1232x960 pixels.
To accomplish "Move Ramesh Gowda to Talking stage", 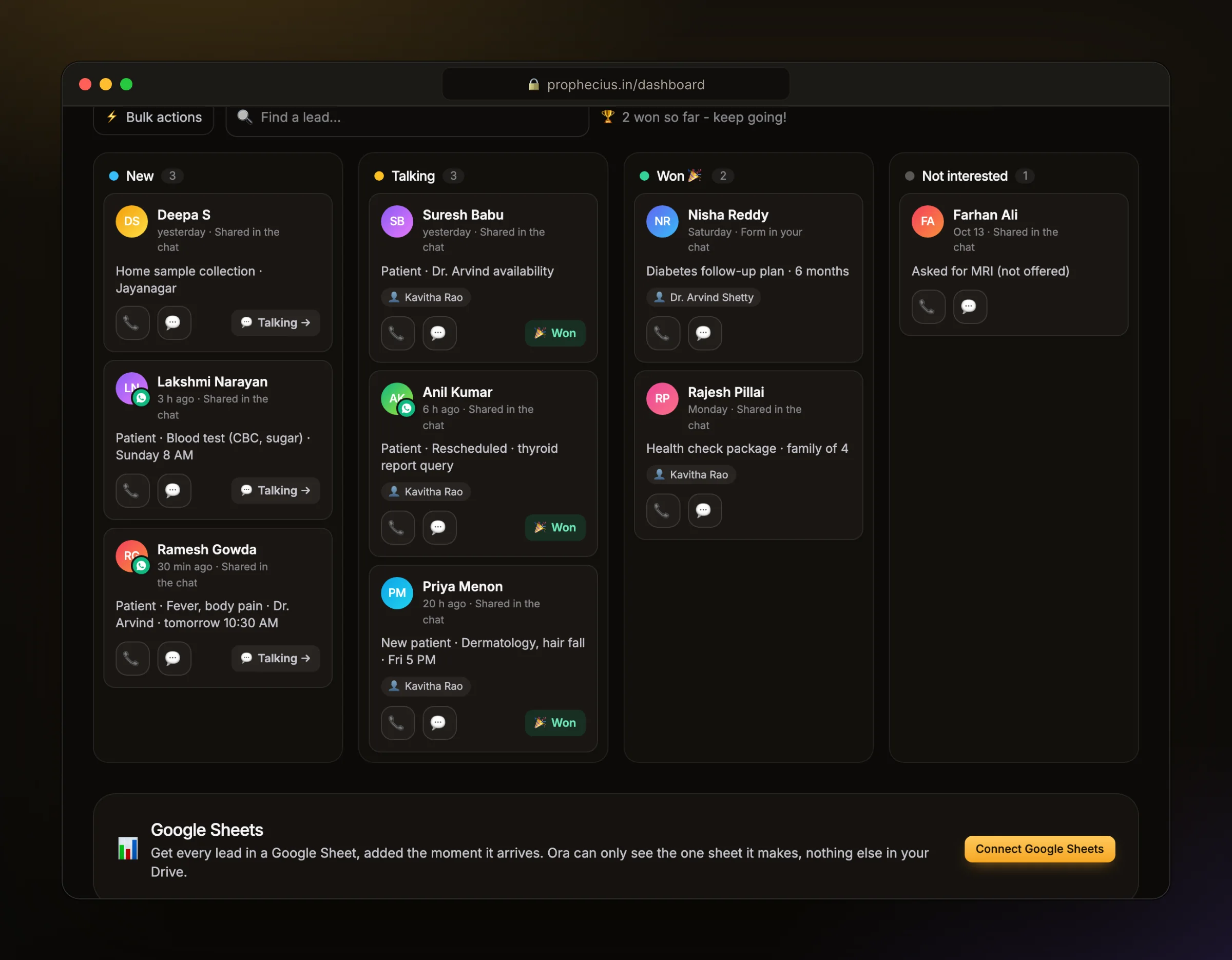I will click(x=275, y=658).
